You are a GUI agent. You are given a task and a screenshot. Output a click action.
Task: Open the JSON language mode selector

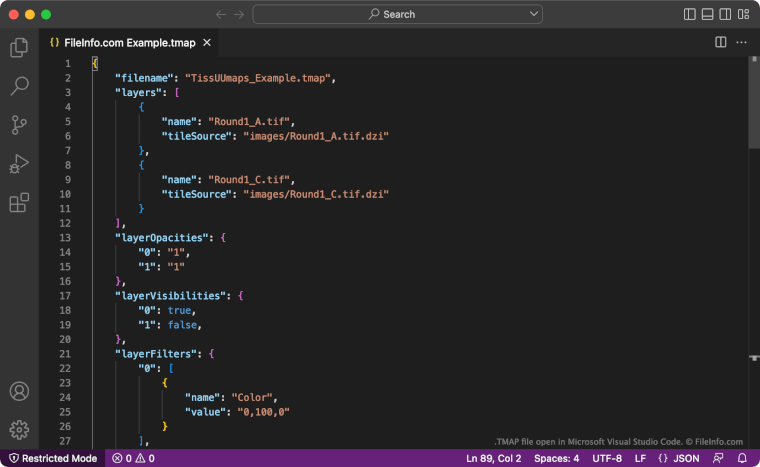click(679, 458)
